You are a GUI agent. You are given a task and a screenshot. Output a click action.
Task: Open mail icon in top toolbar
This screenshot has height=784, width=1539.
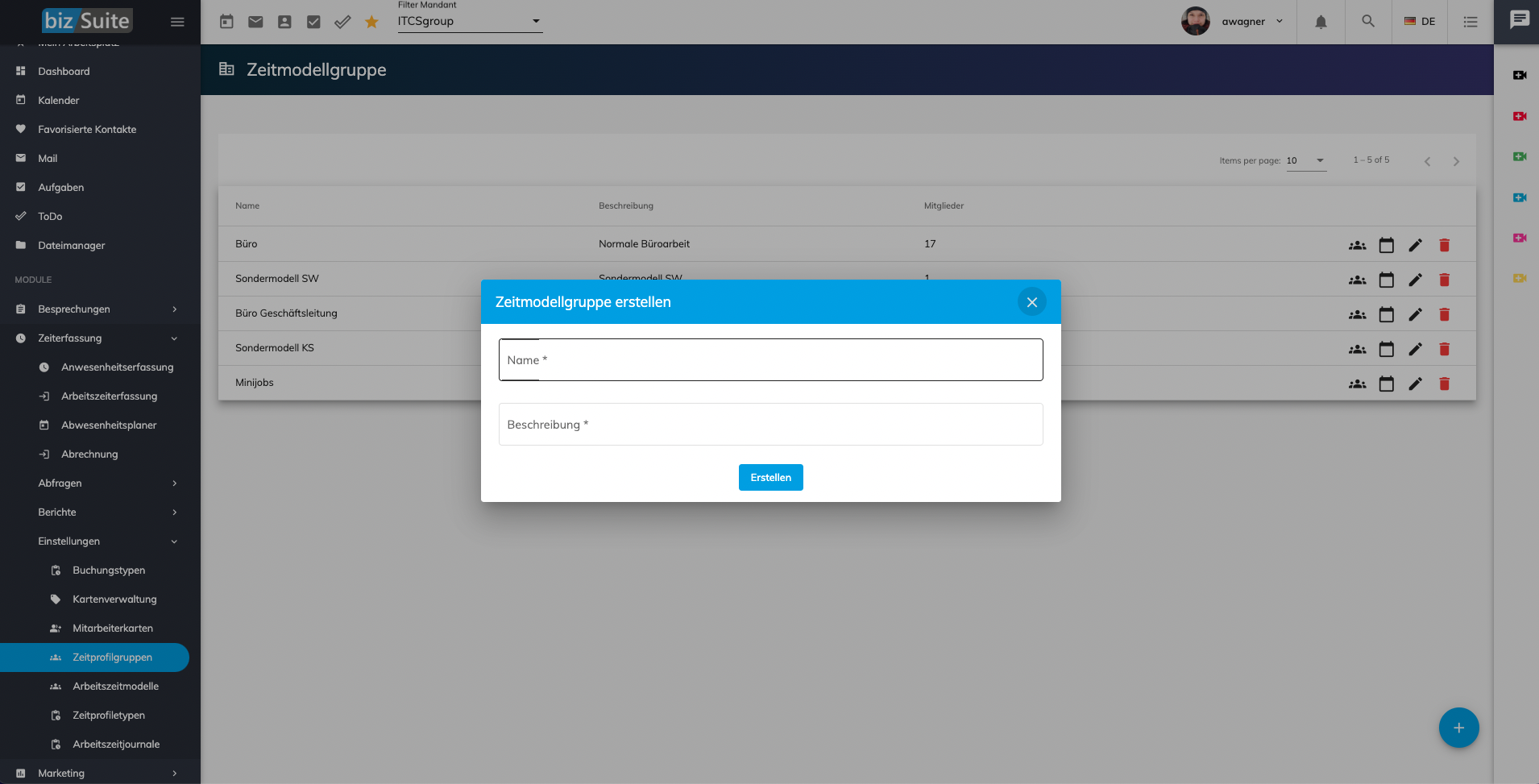pos(255,22)
